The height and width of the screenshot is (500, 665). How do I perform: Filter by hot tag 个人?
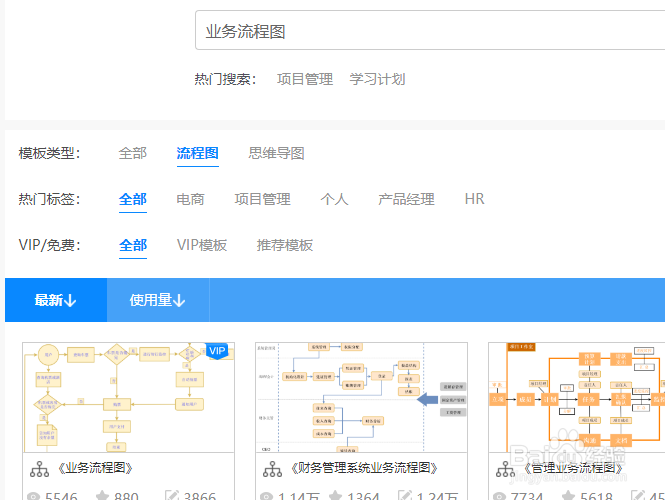coord(335,199)
